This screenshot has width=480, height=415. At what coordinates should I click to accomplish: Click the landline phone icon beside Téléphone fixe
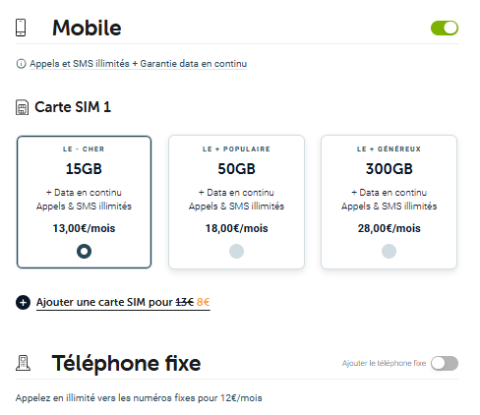coord(23,363)
